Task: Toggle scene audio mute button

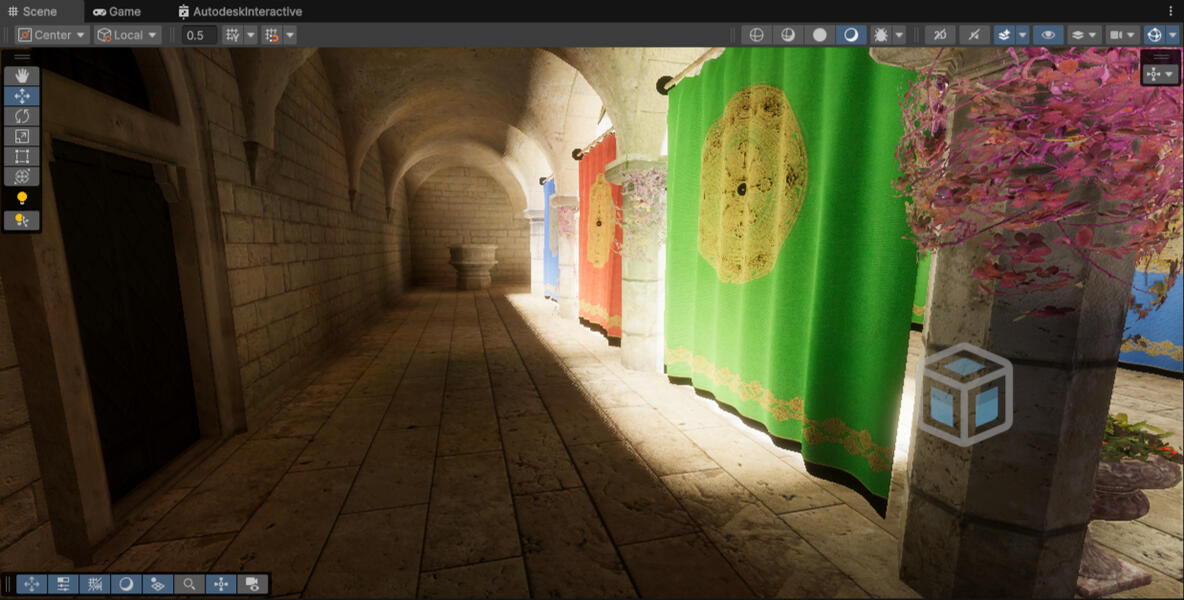Action: [974, 35]
